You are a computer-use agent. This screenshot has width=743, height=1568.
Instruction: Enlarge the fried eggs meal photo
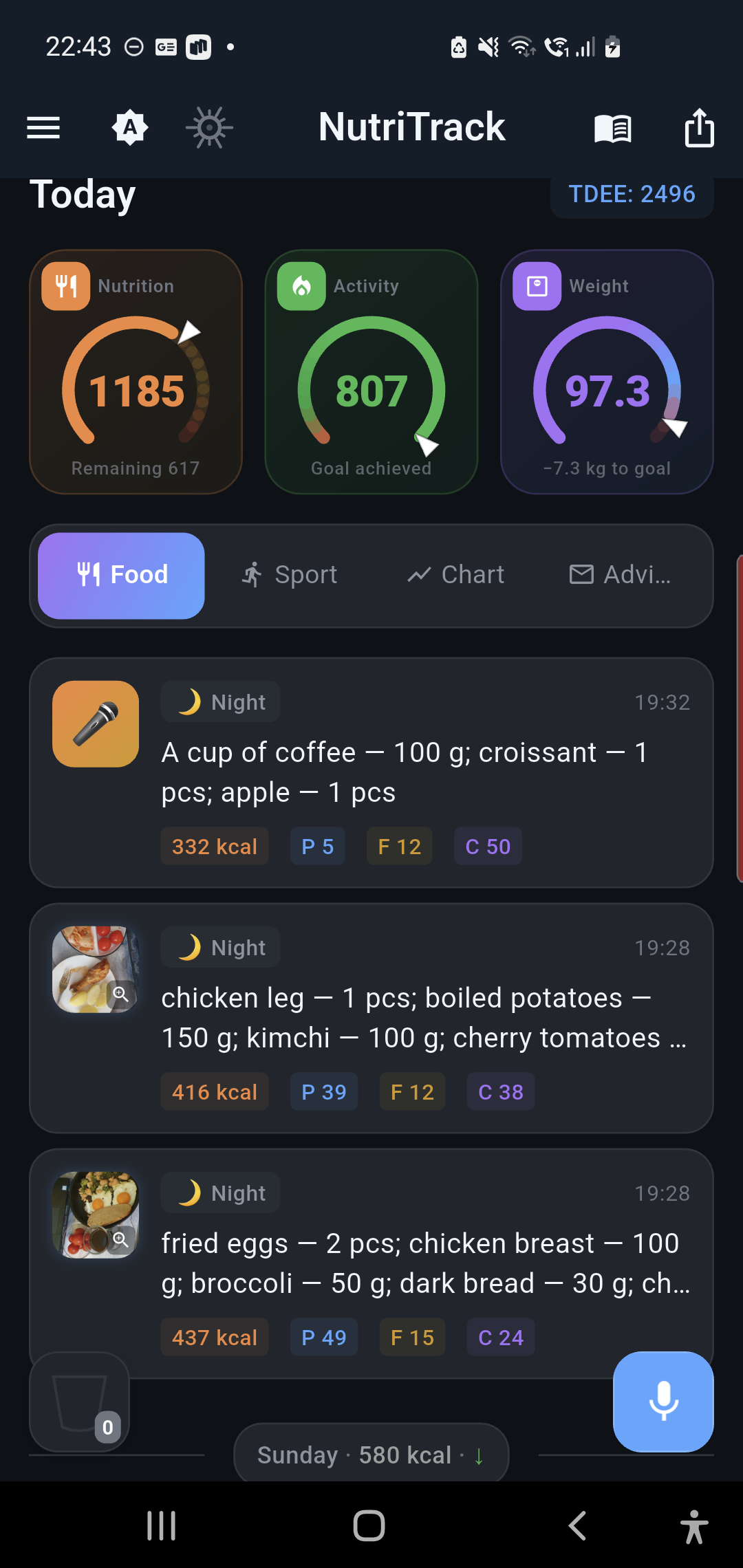(96, 1215)
